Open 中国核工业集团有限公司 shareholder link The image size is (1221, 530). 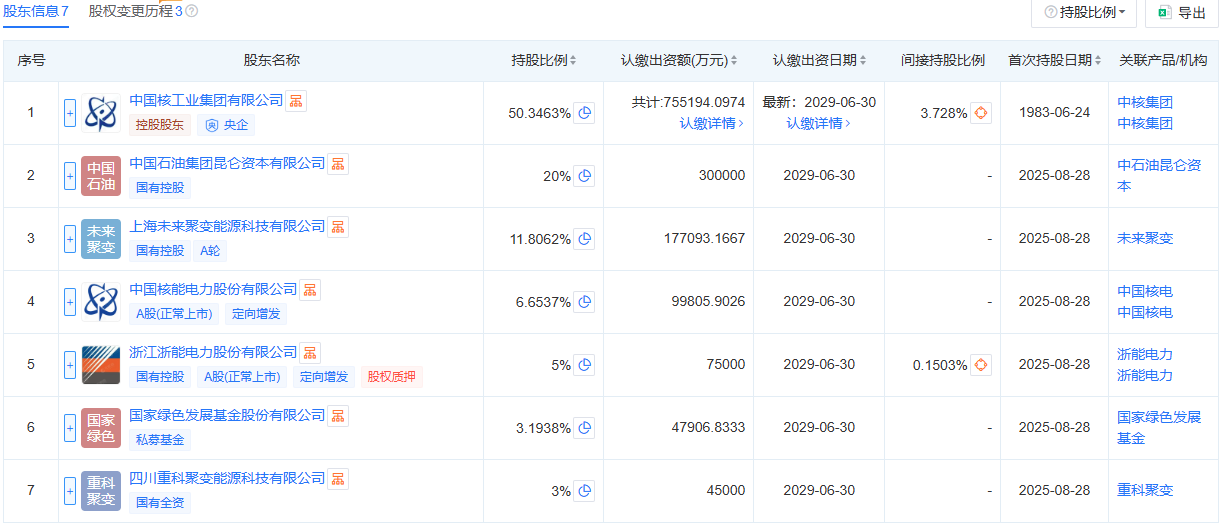point(206,100)
